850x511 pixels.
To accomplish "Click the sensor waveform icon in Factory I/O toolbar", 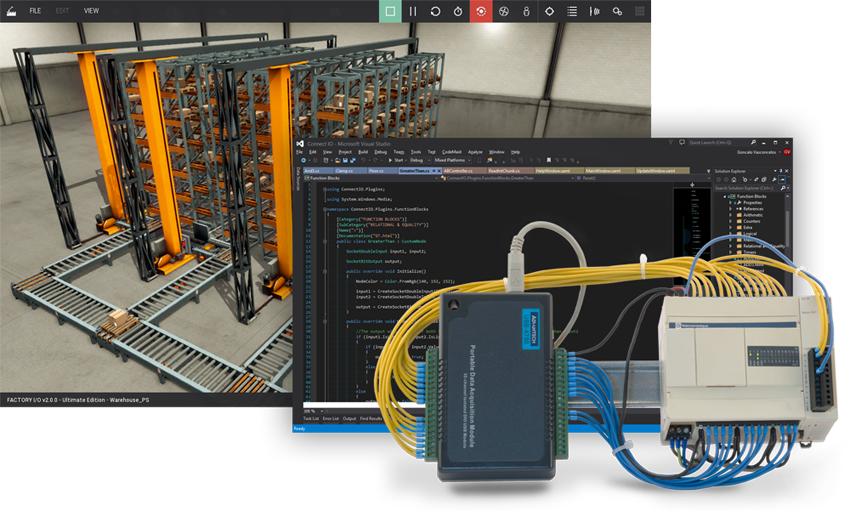I will [595, 11].
